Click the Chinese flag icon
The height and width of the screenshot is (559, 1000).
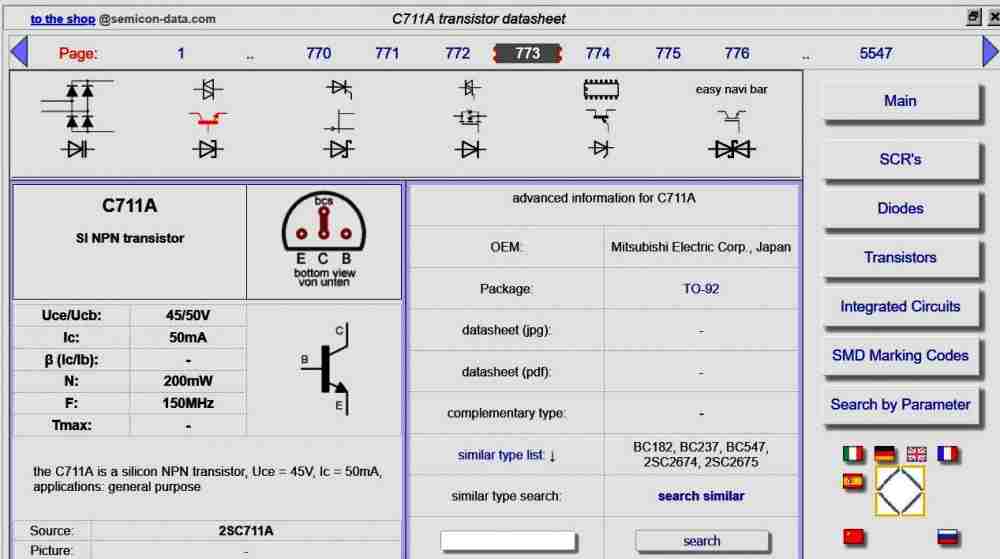853,537
